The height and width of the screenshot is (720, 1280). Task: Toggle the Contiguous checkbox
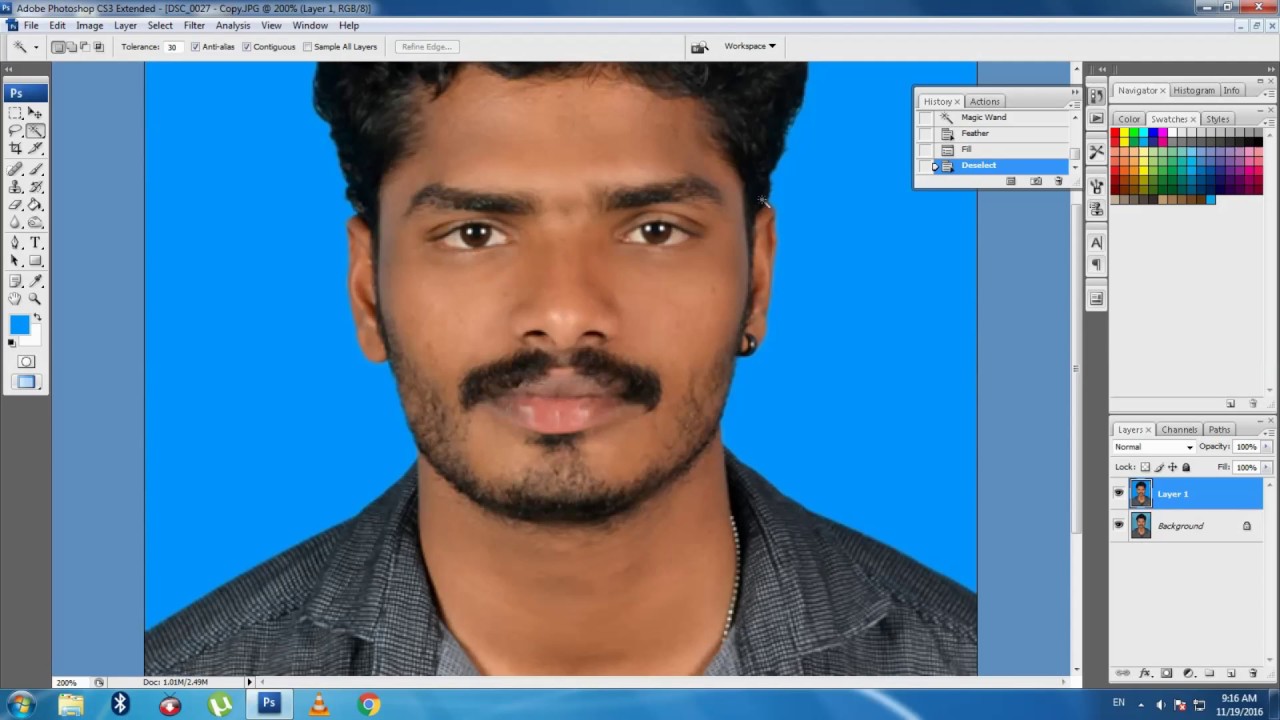click(x=247, y=47)
